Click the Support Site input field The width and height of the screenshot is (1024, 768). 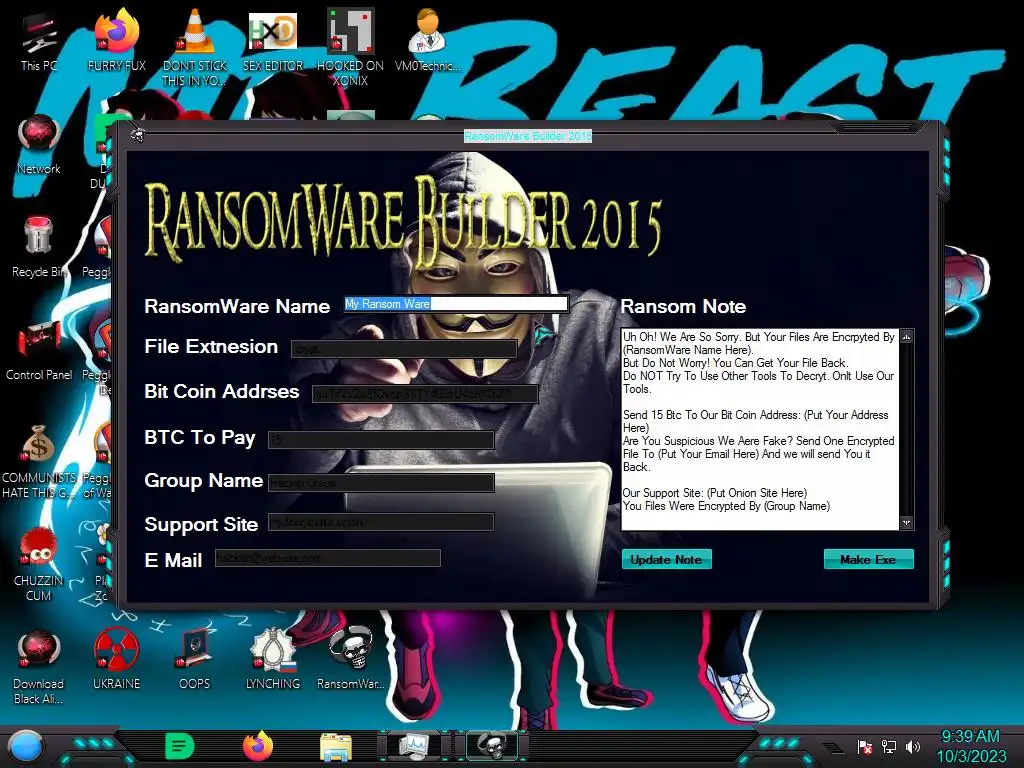(x=381, y=522)
